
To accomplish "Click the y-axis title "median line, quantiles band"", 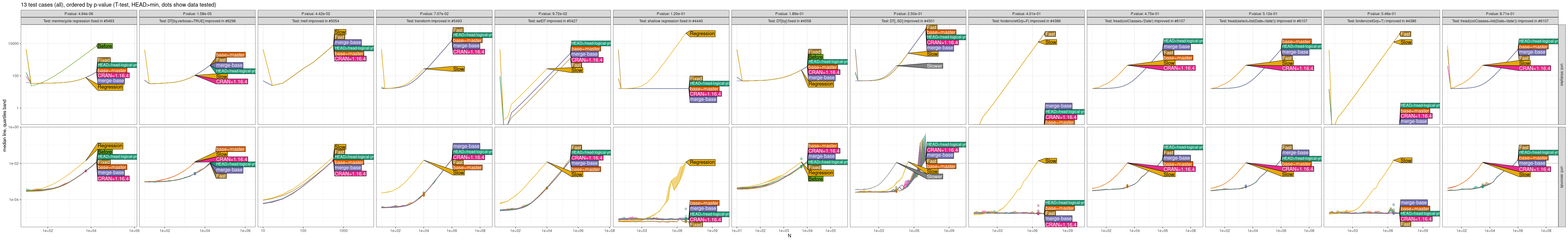I will point(5,126).
